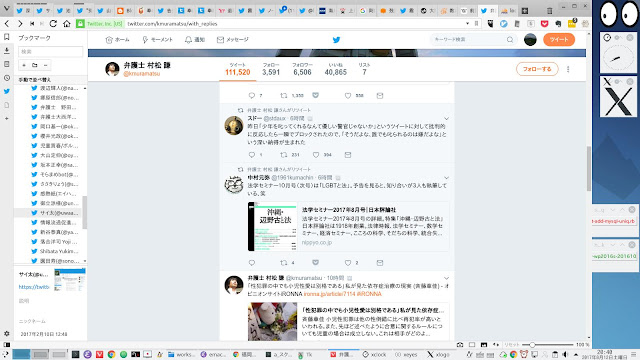Select the Tweets count tab 111,520
Viewport: 640px width, 360px height.
pos(238,69)
